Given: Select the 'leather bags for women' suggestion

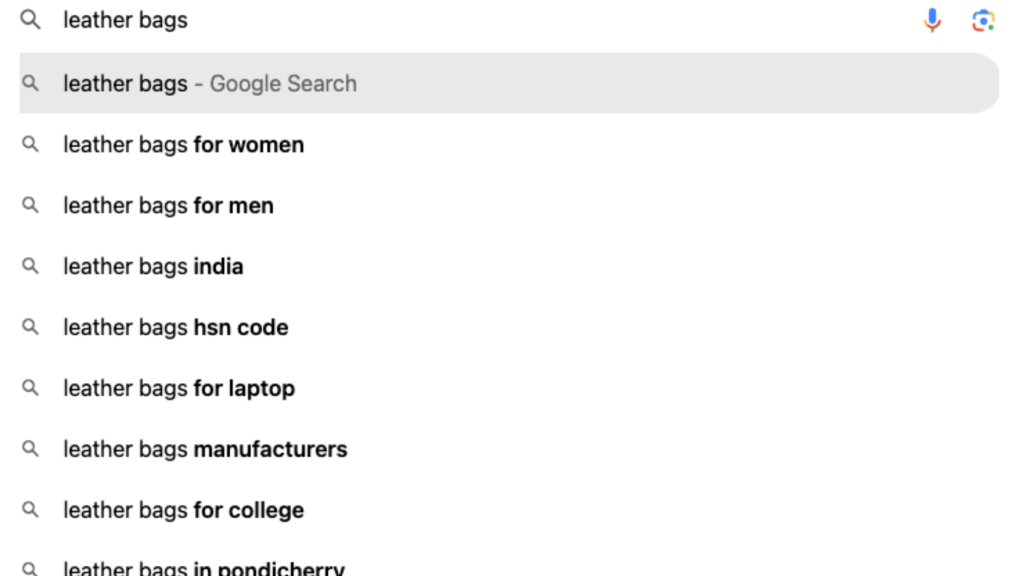Looking at the screenshot, I should [184, 144].
